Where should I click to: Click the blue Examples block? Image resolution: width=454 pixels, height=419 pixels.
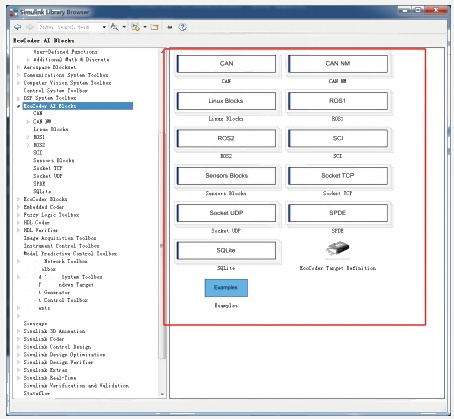pos(226,288)
